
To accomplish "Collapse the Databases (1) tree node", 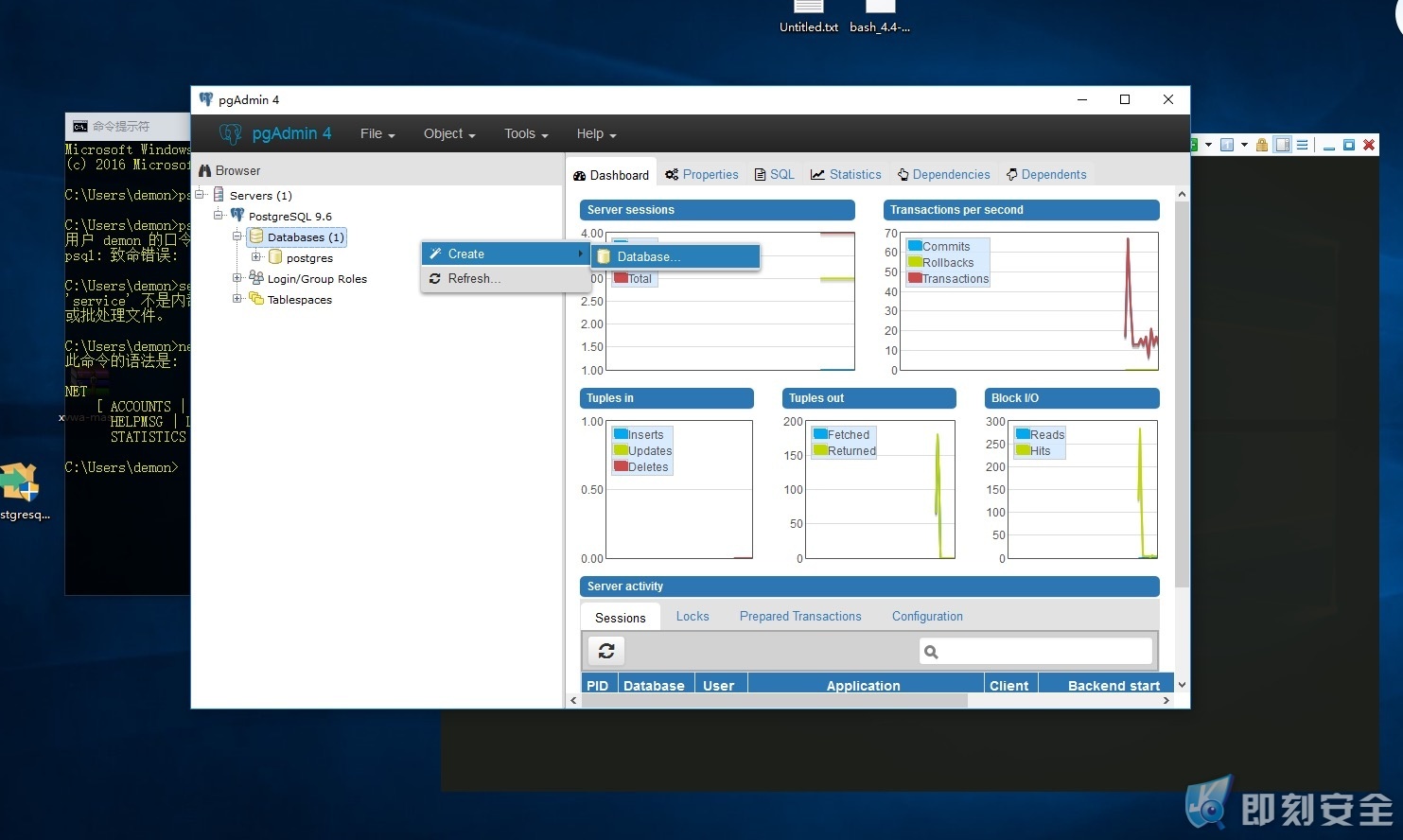I will coord(237,236).
